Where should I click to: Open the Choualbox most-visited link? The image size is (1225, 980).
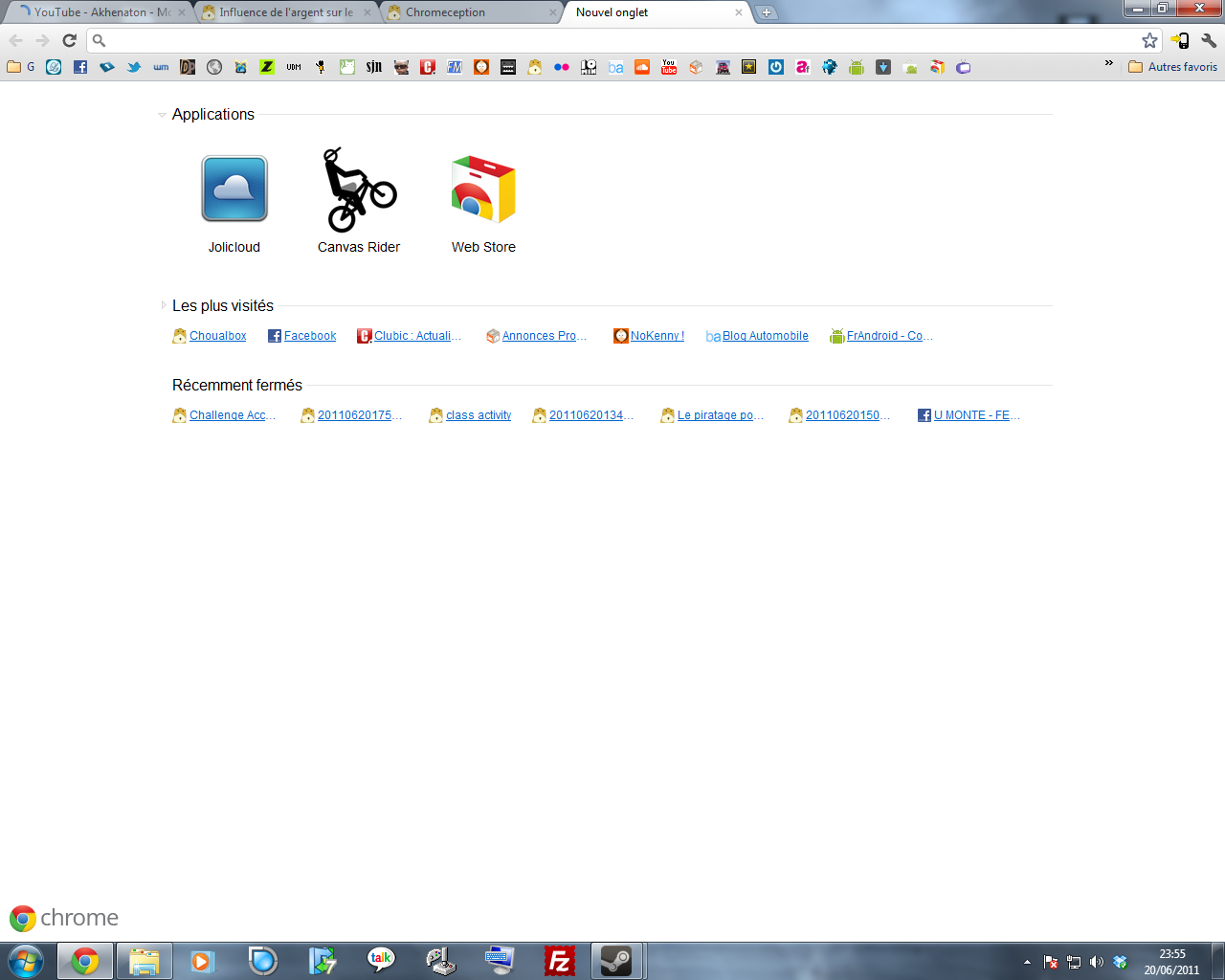[x=217, y=336]
